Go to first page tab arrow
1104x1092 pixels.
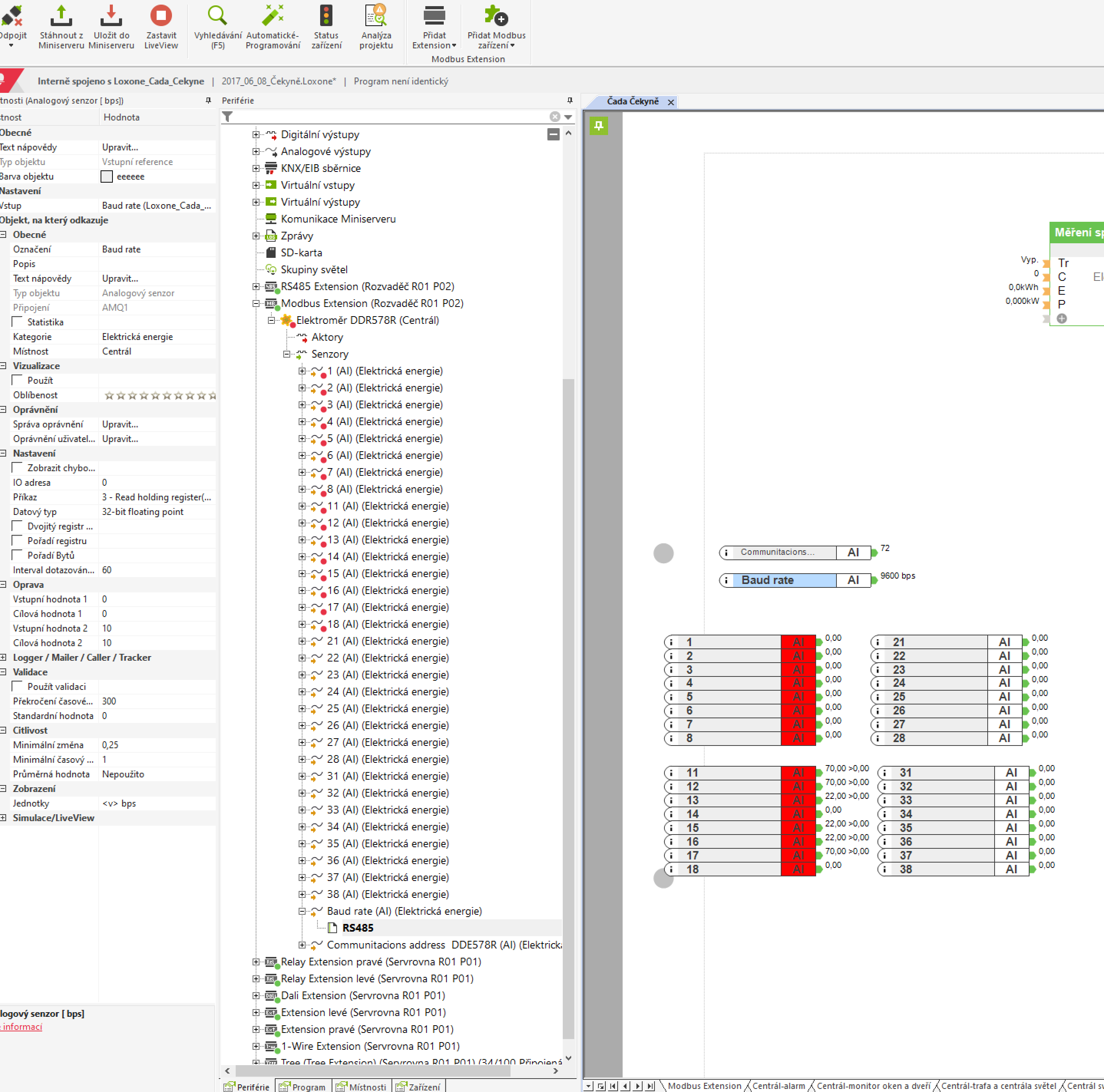tap(613, 1086)
